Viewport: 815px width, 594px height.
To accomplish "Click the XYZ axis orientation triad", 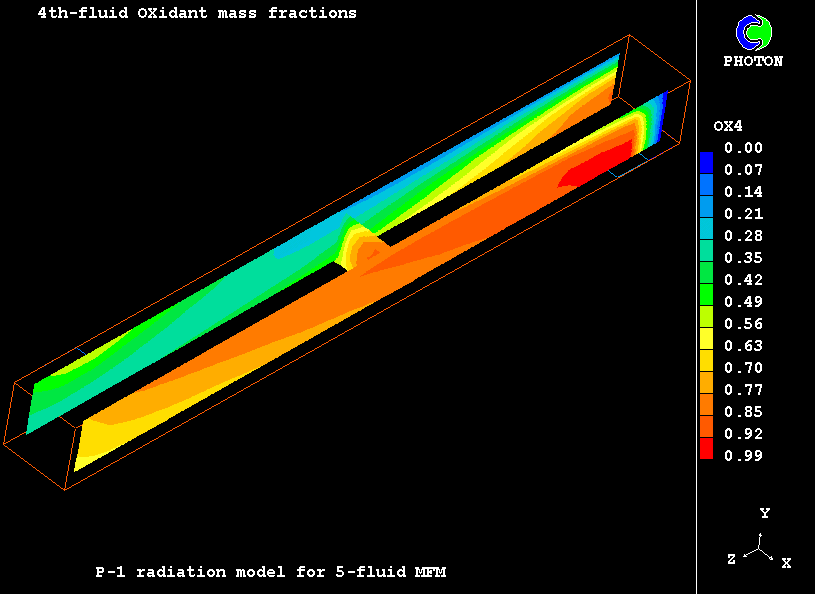I will [x=762, y=549].
